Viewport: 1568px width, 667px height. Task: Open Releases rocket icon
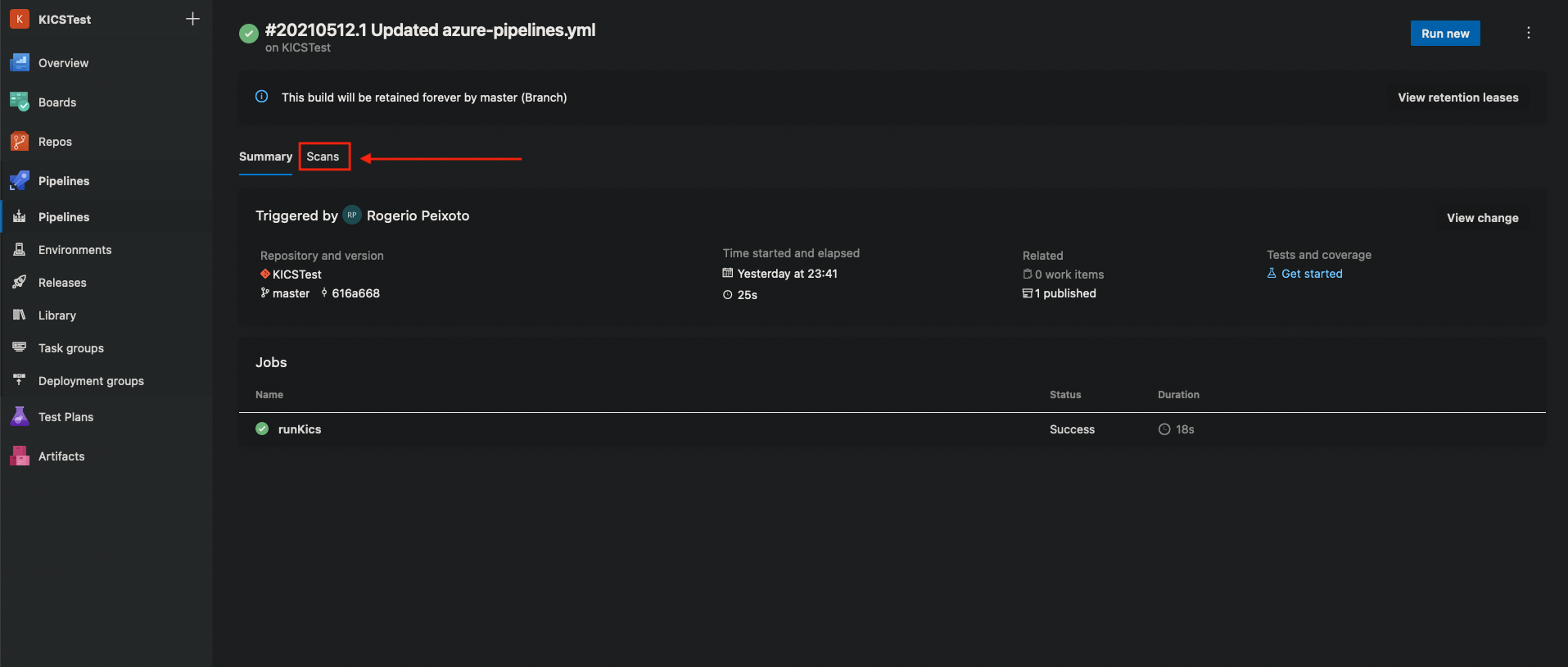(x=20, y=283)
